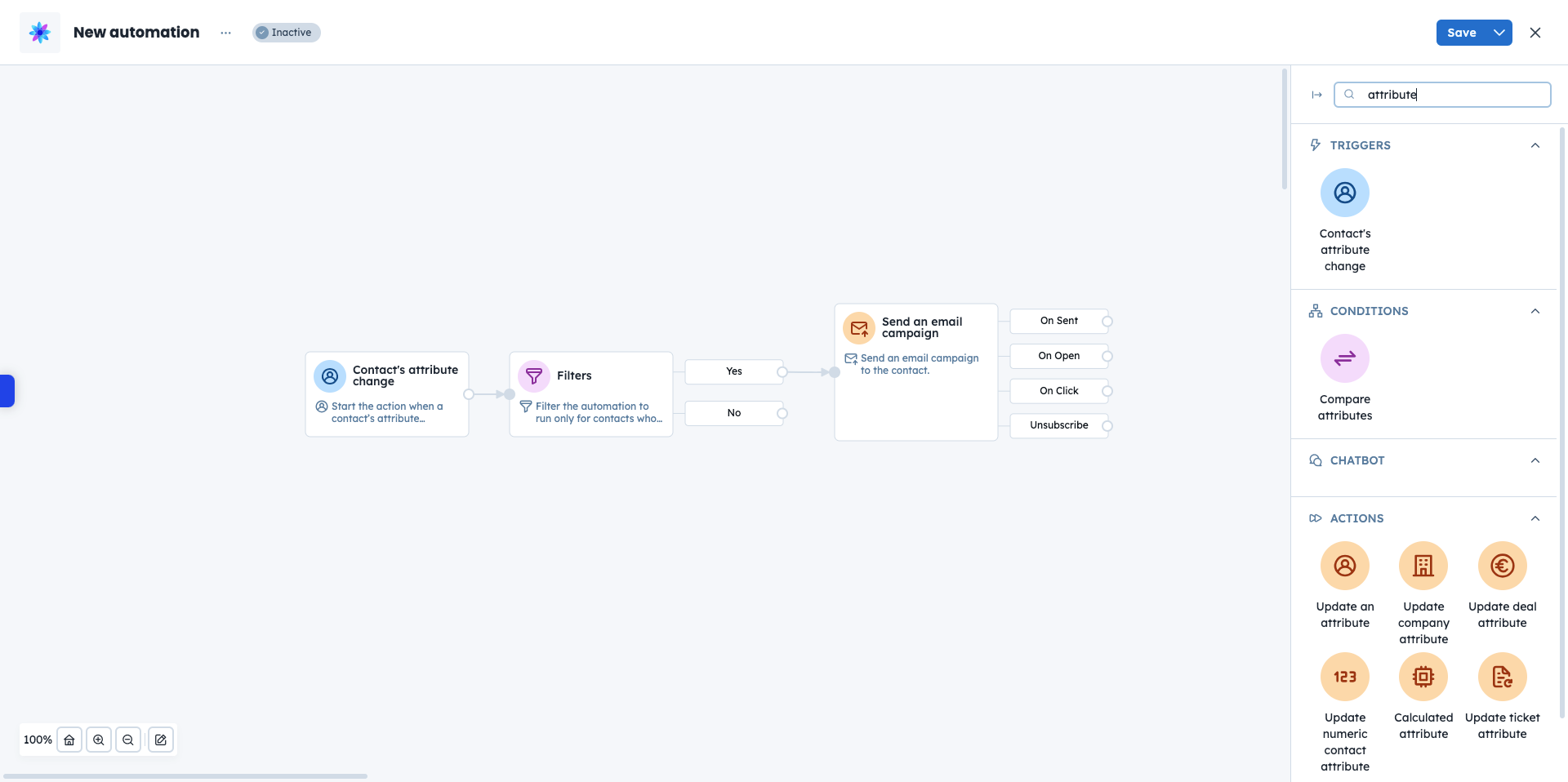Select Update numeric contact attribute action

(1344, 678)
